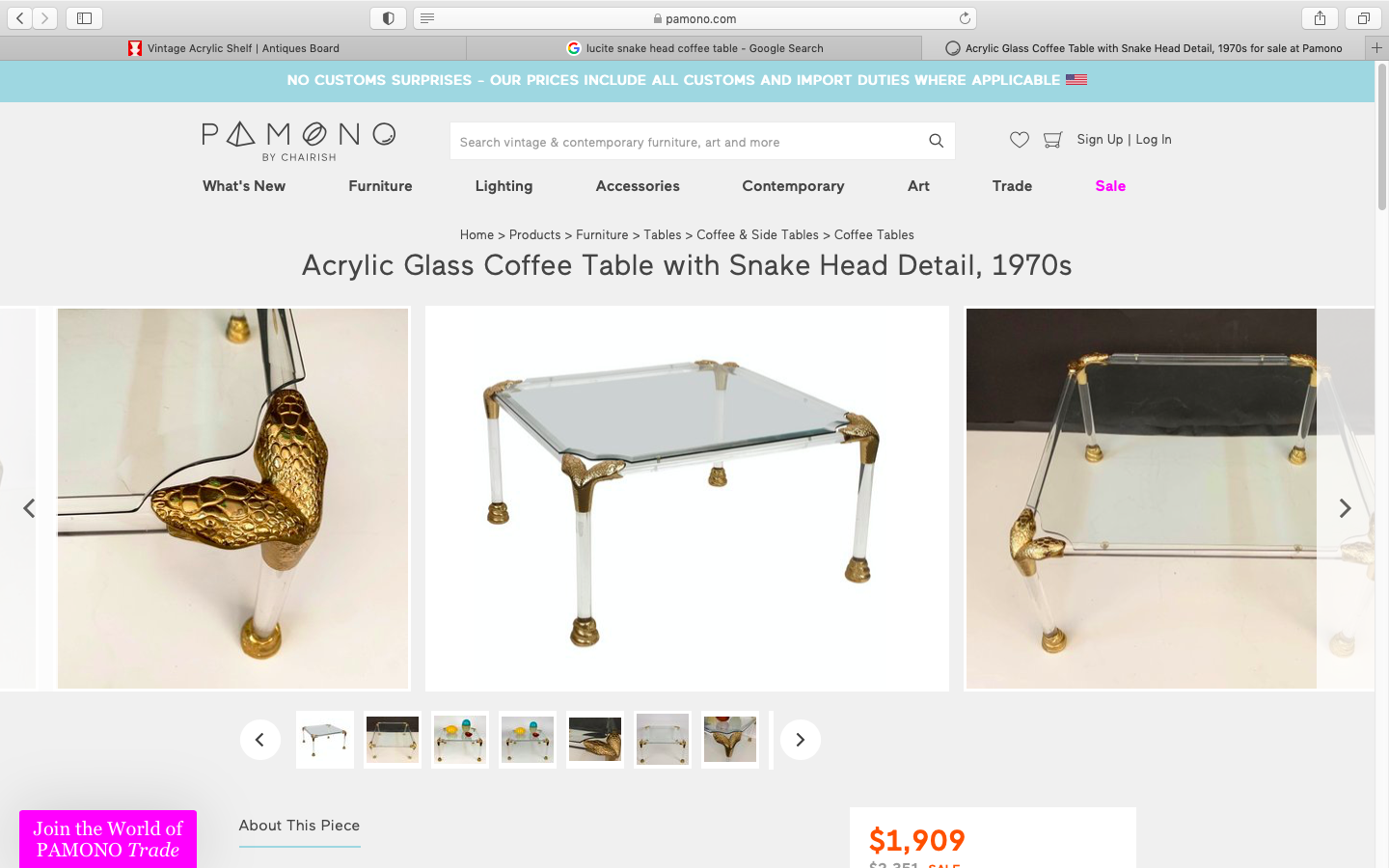Open the Safari tab overview icon

click(1363, 18)
